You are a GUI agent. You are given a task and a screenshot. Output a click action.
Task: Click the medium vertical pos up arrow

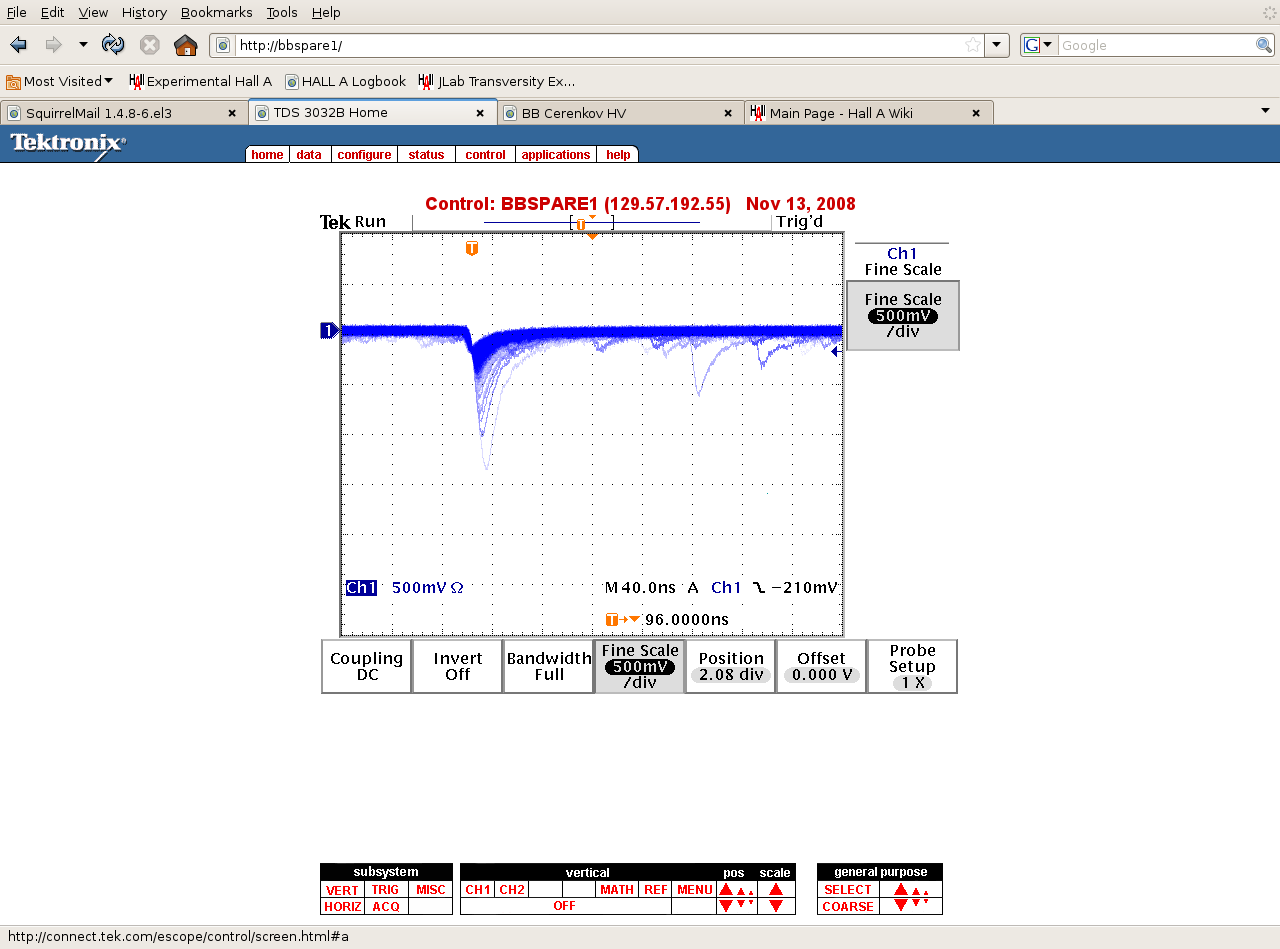(741, 891)
